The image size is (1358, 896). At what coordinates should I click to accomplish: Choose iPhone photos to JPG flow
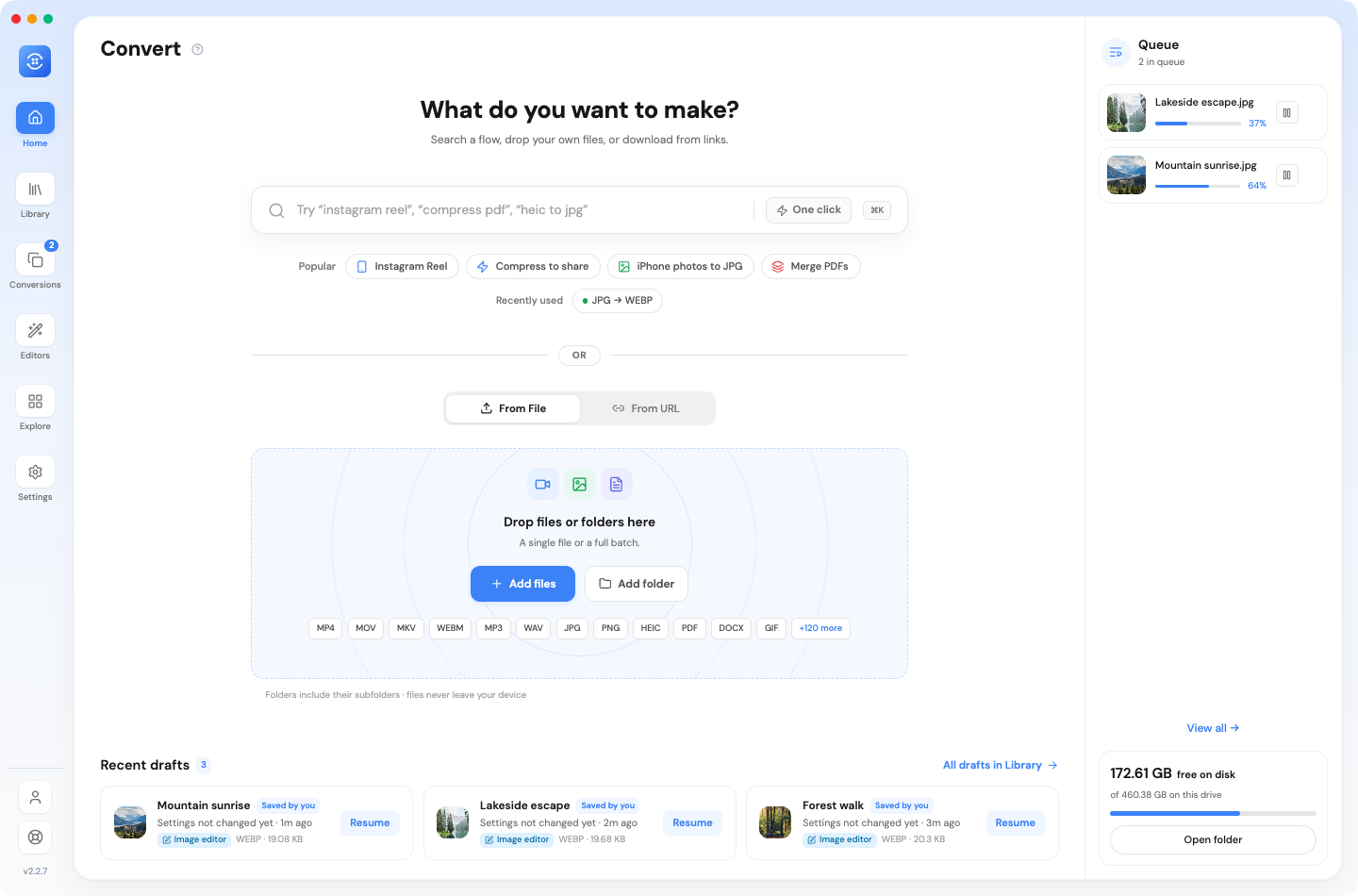point(681,267)
